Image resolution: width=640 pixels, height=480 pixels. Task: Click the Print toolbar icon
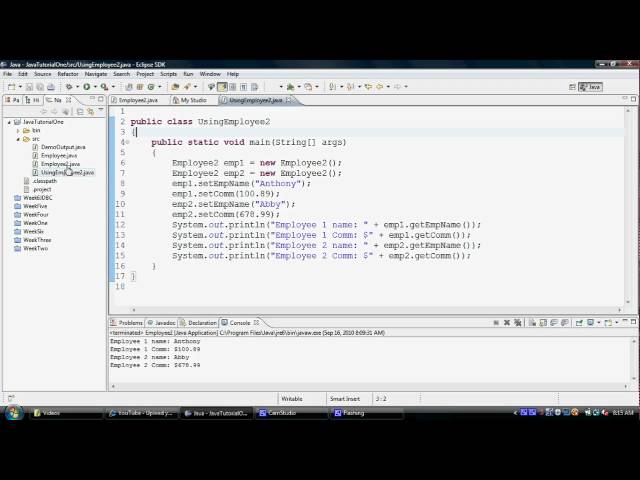(51, 87)
